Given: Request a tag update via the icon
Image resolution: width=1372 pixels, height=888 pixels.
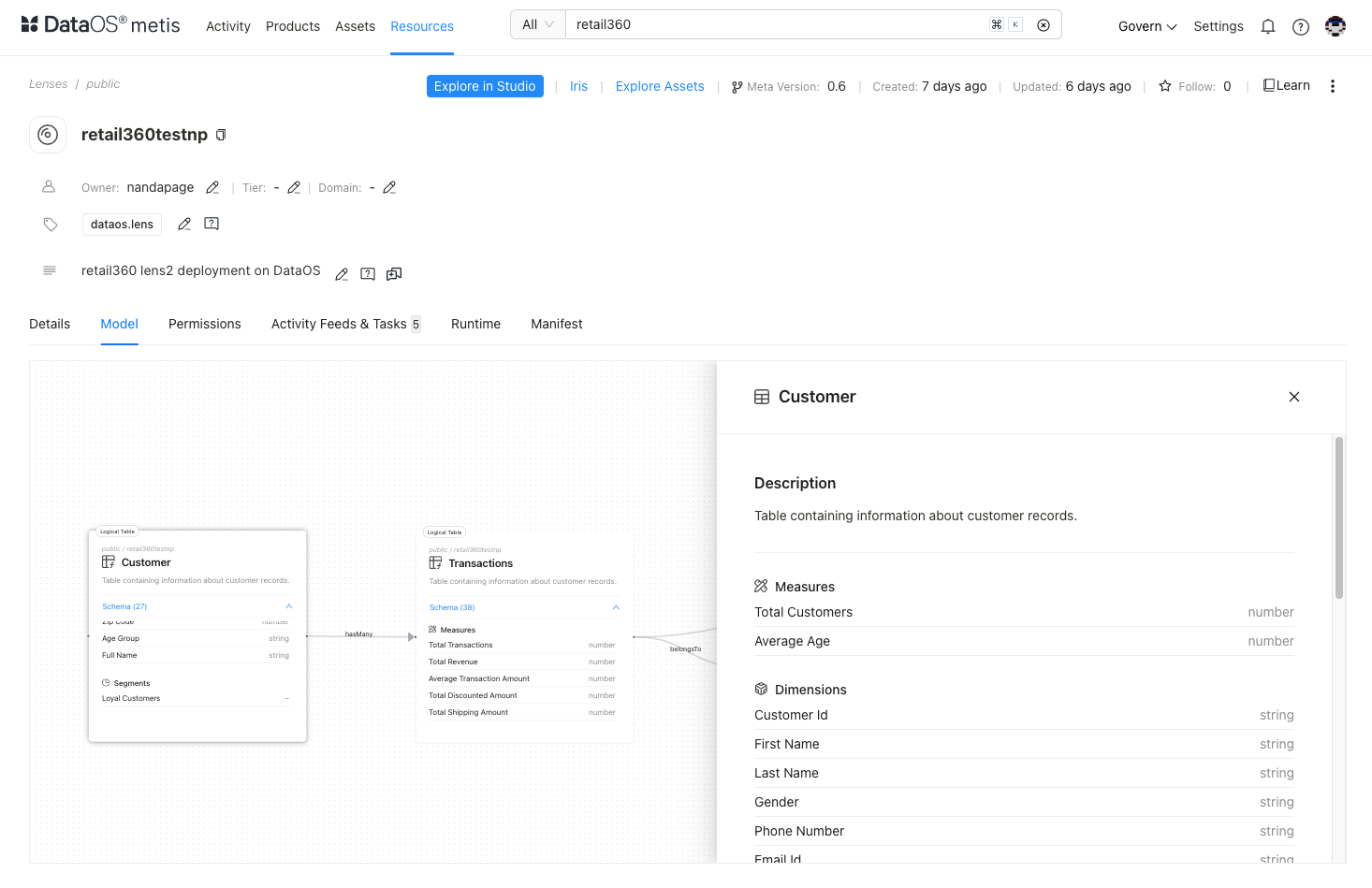Looking at the screenshot, I should pyautogui.click(x=212, y=224).
